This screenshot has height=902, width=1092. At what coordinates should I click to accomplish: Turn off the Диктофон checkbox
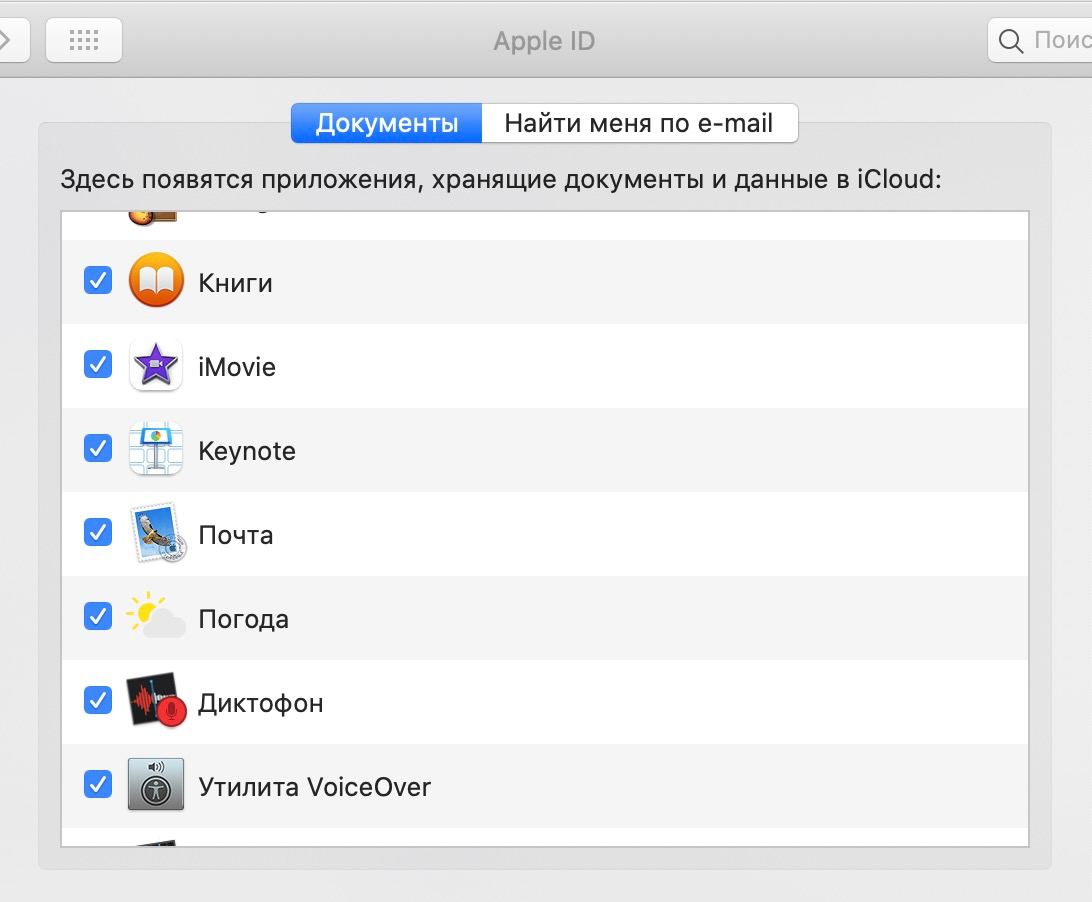point(98,700)
